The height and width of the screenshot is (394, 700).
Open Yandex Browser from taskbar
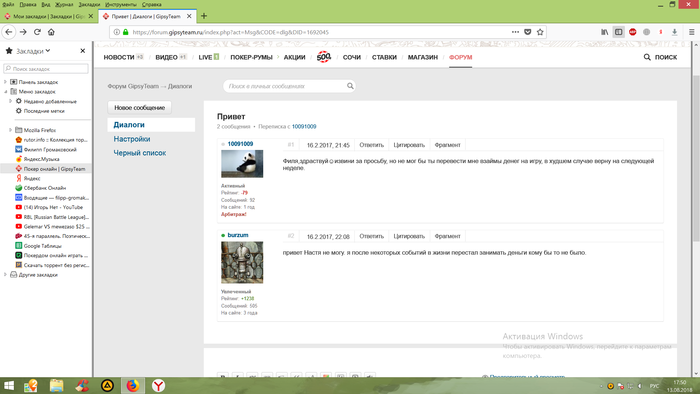click(x=158, y=386)
